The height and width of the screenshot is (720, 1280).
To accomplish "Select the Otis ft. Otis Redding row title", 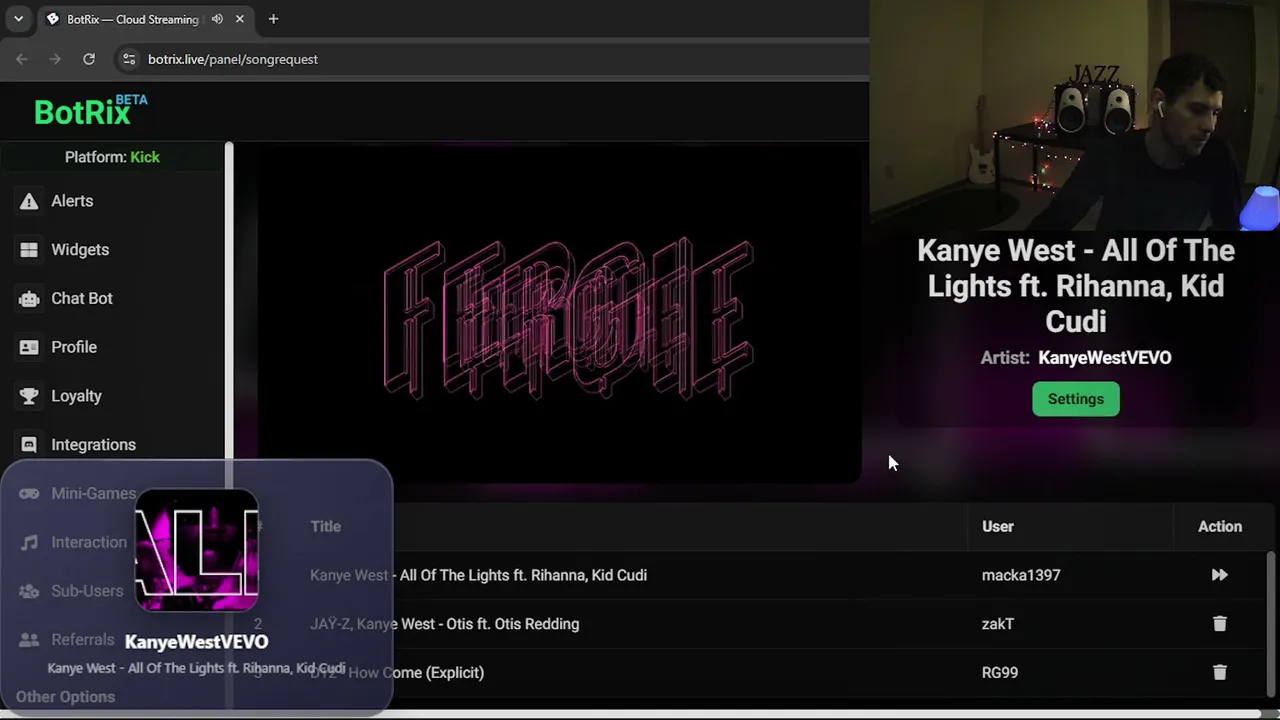I will [444, 624].
